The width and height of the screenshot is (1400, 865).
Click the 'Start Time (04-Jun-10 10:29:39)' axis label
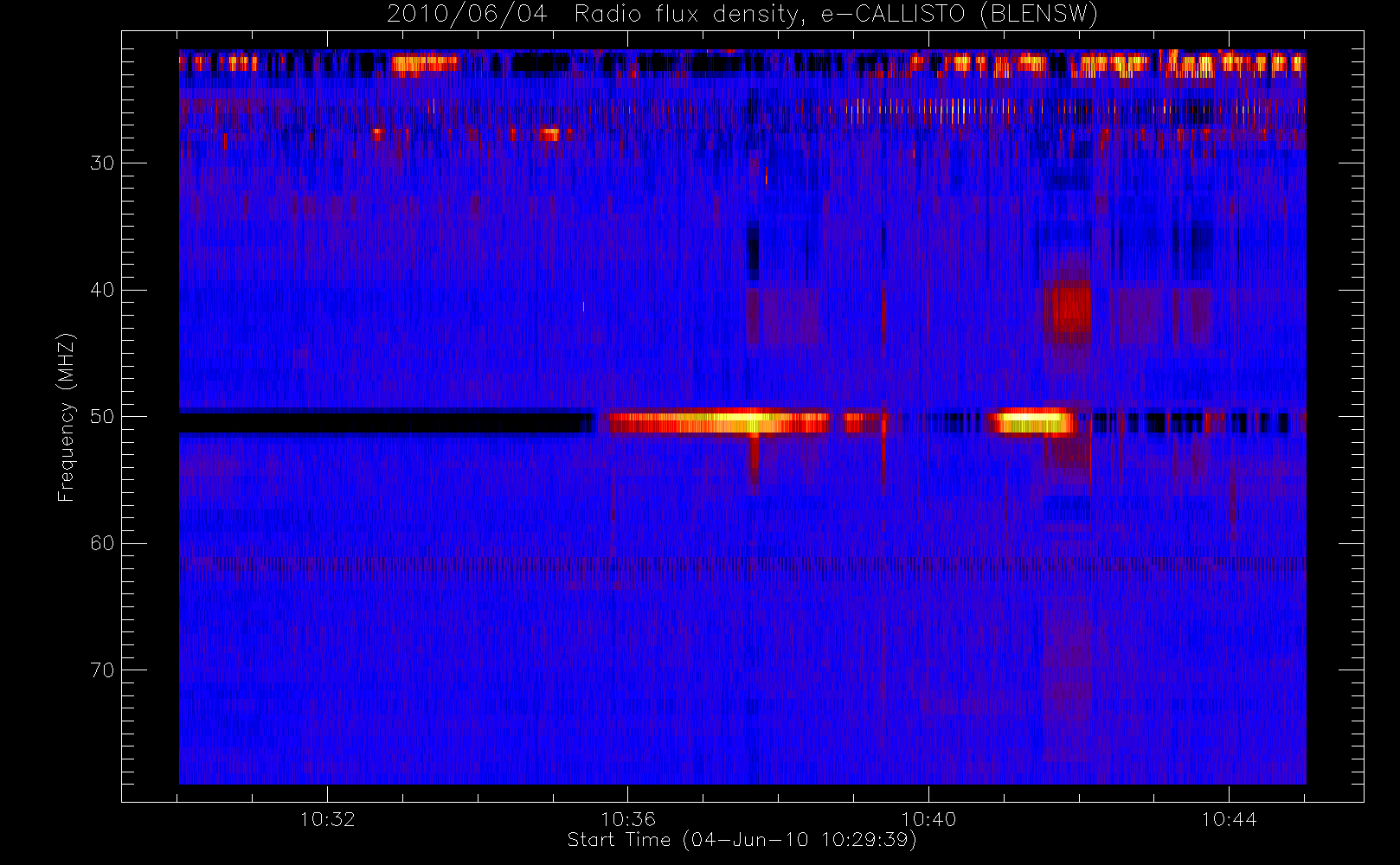click(742, 840)
